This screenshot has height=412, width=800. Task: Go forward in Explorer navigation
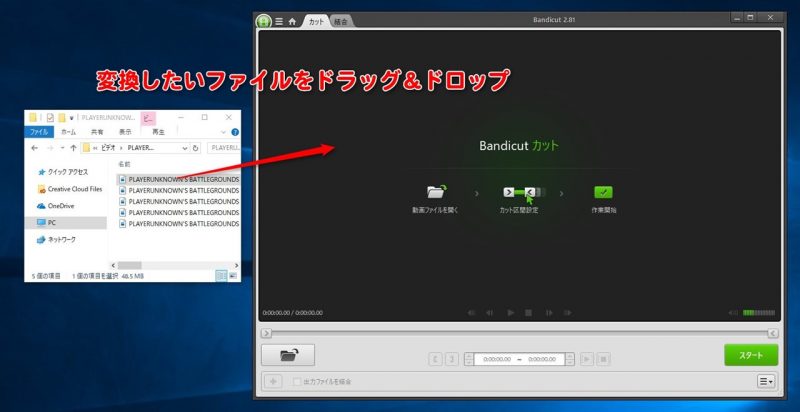49,148
